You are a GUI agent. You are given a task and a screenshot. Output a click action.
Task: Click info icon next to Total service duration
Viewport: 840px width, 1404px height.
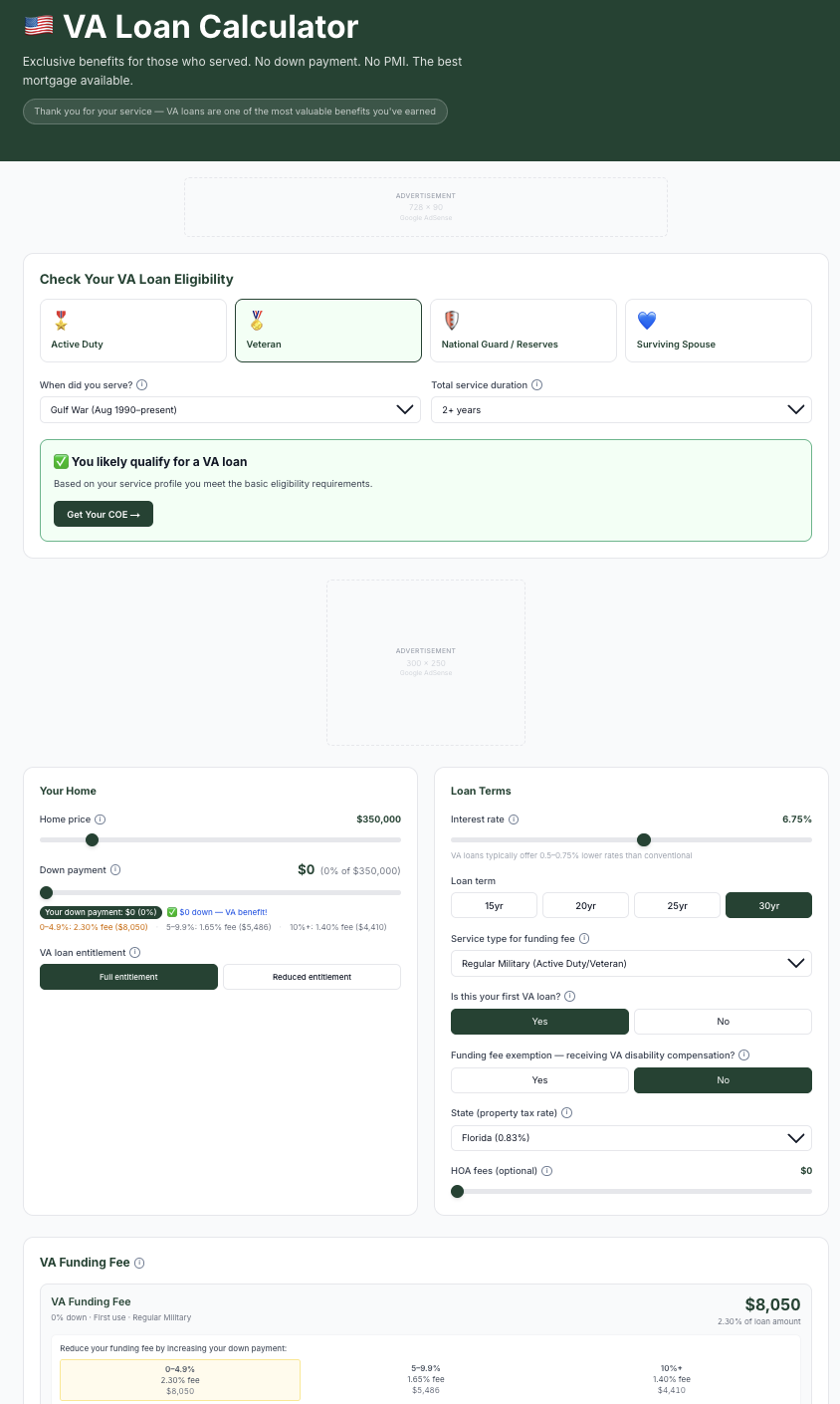(x=537, y=385)
